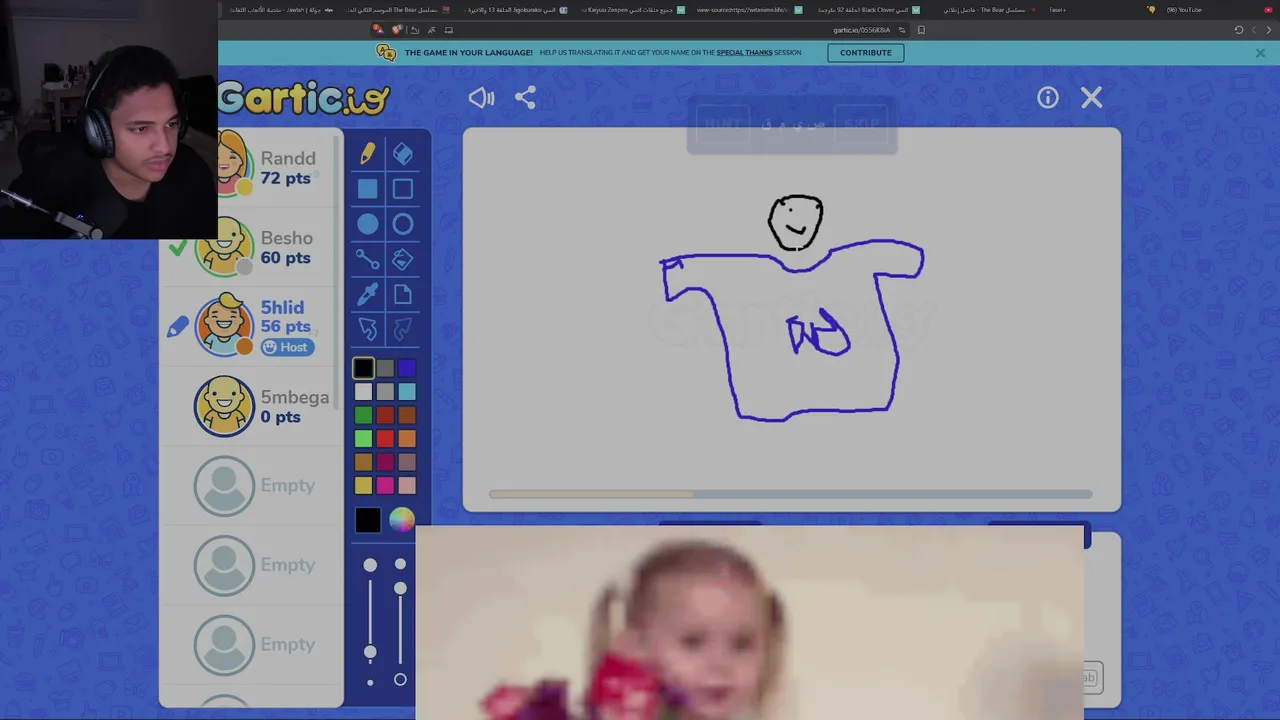Open the share room icon
The image size is (1280, 720).
[525, 97]
